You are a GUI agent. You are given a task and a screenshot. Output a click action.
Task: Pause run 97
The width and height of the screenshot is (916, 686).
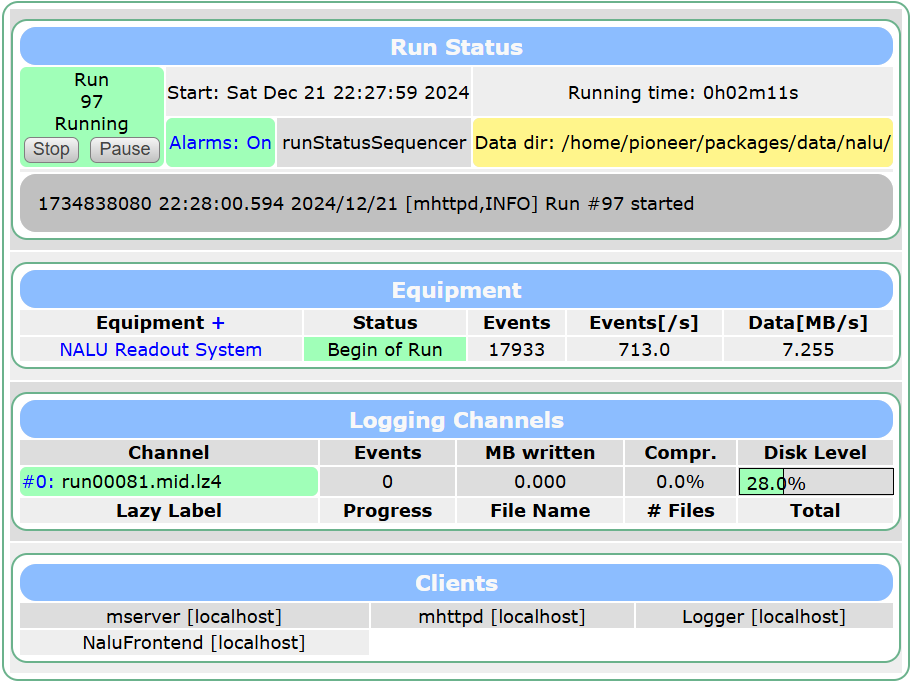(124, 150)
